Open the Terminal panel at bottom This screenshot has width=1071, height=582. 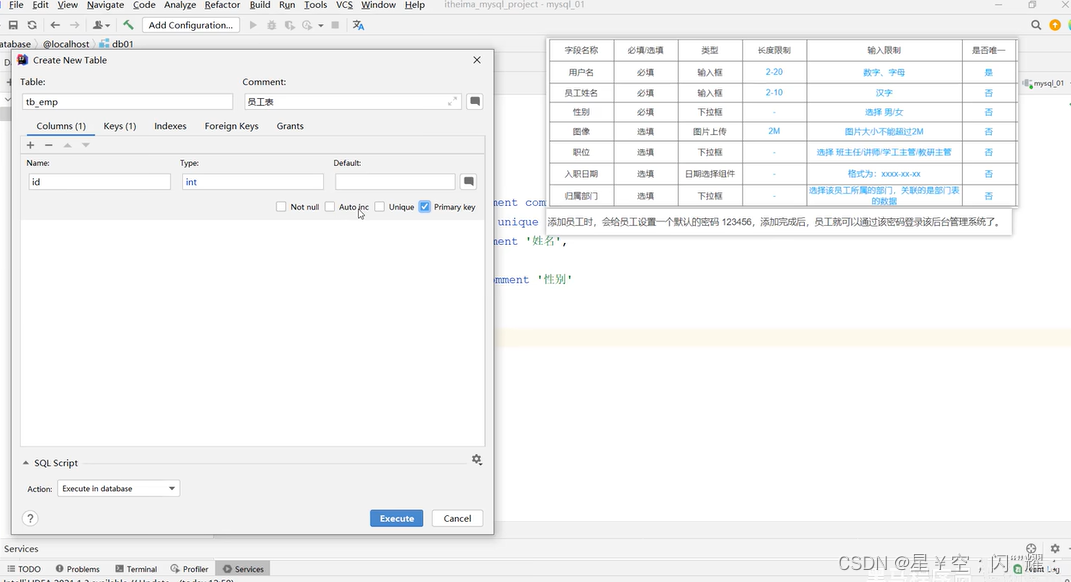[x=136, y=568]
